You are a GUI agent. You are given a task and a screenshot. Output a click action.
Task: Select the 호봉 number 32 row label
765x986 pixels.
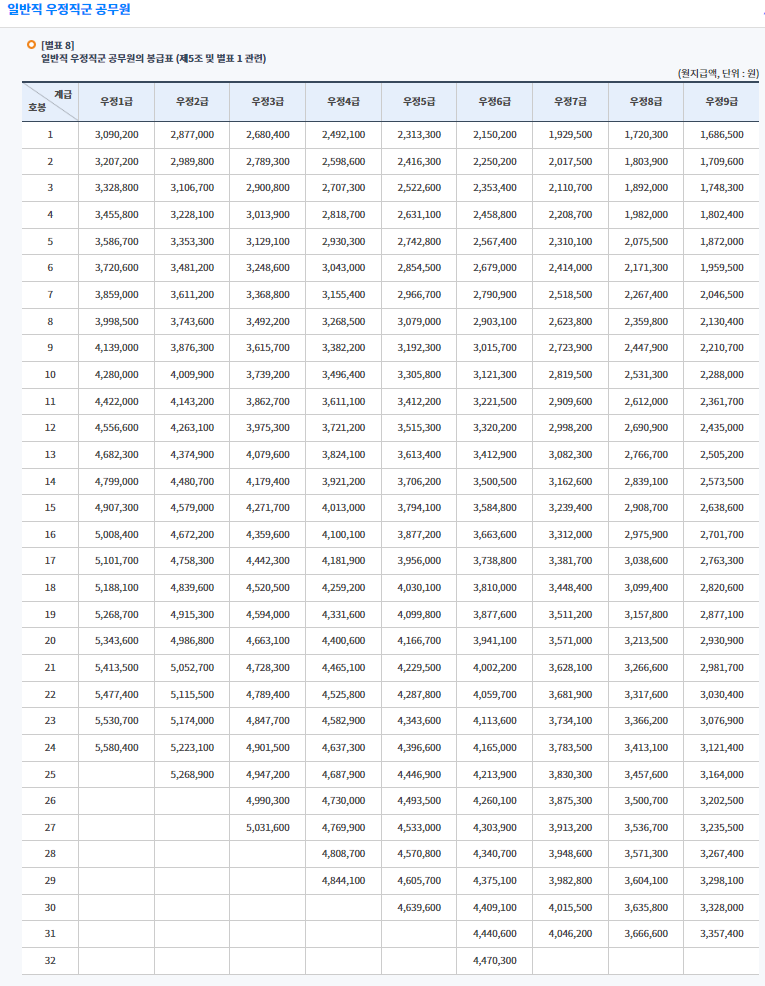point(50,960)
